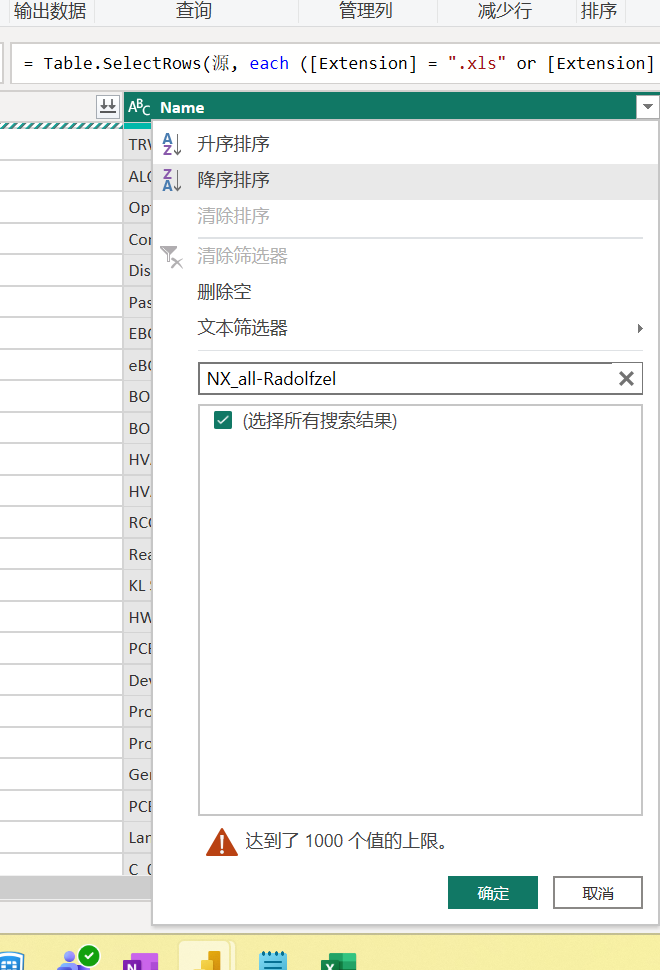The height and width of the screenshot is (970, 660).
Task: Cancel the filter with 取消
Action: coord(598,893)
